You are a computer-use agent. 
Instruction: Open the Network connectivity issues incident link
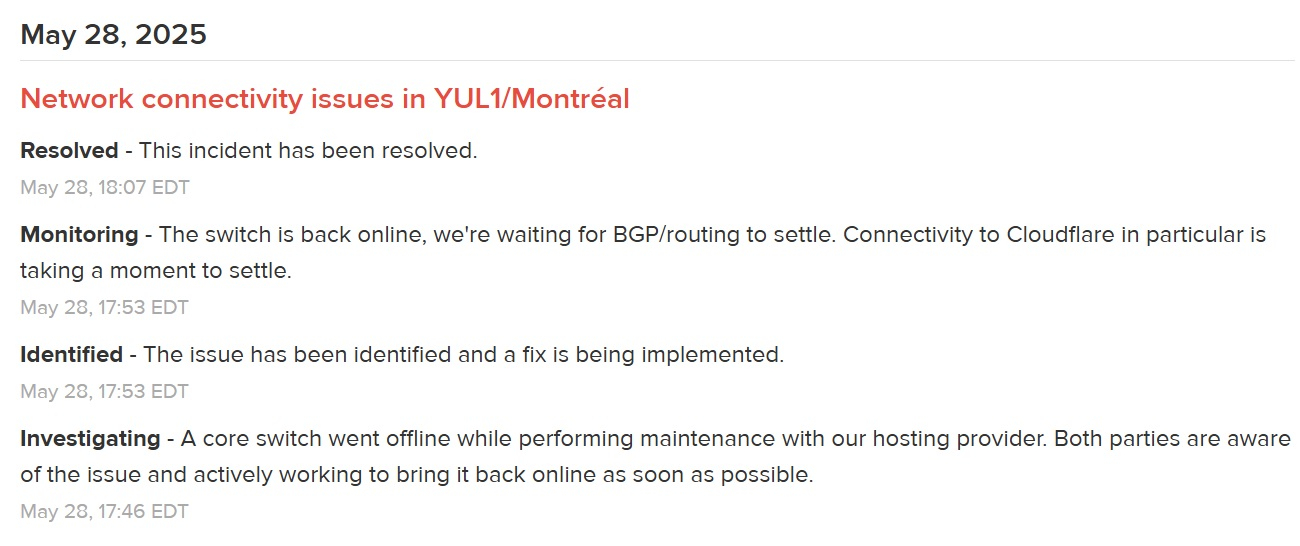[325, 99]
